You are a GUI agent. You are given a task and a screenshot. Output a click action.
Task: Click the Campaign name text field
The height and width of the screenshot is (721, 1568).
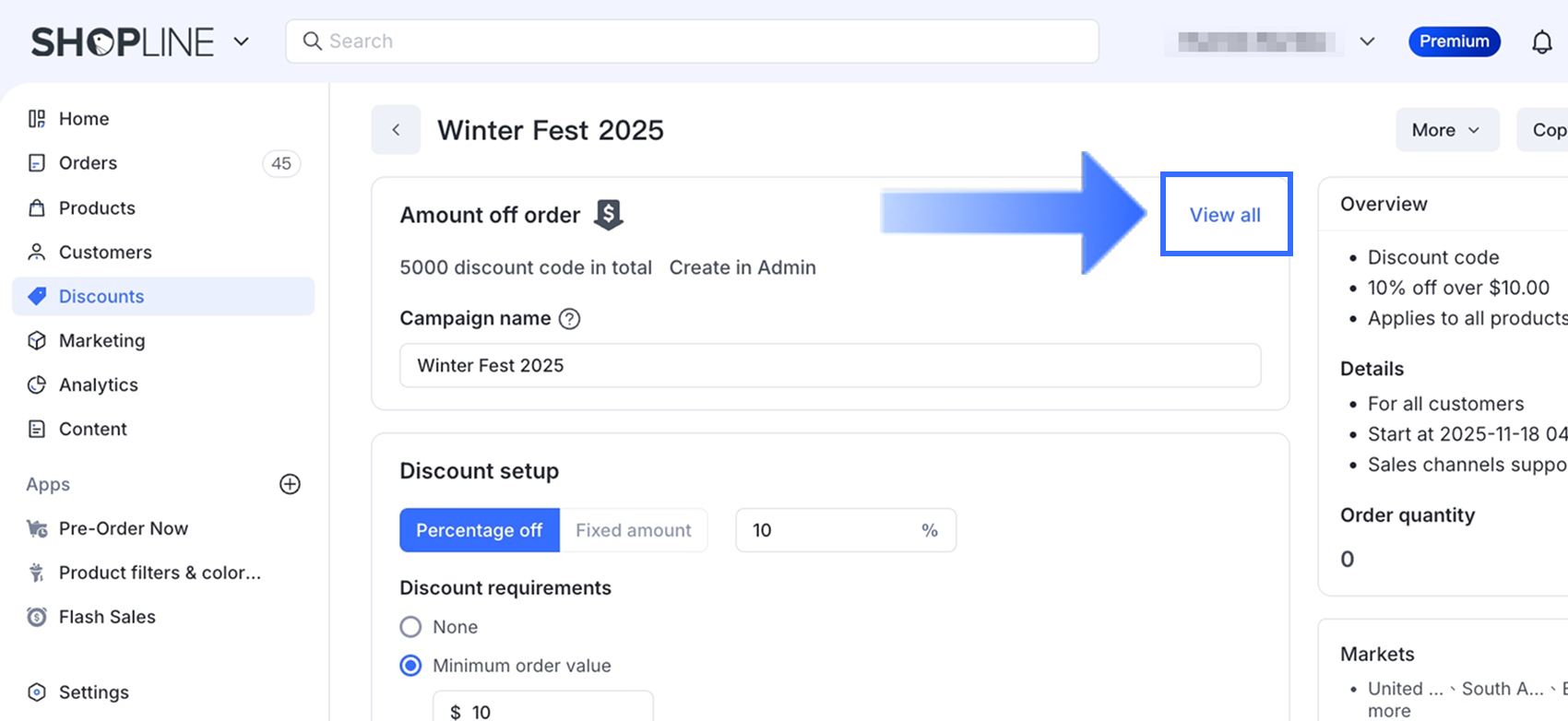pyautogui.click(x=830, y=365)
